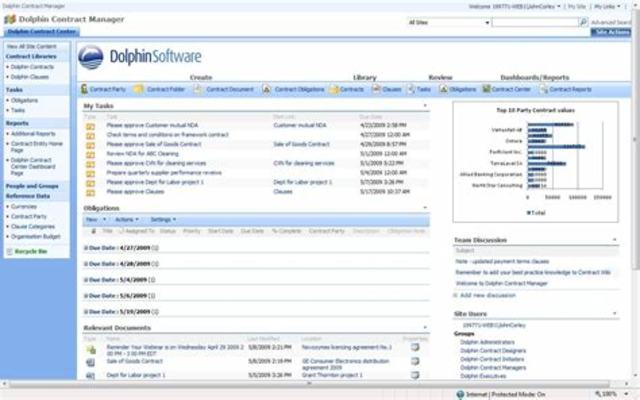Image resolution: width=640 pixels, height=400 pixels.
Task: Click People and Groups heading in sidebar
Action: (32, 186)
